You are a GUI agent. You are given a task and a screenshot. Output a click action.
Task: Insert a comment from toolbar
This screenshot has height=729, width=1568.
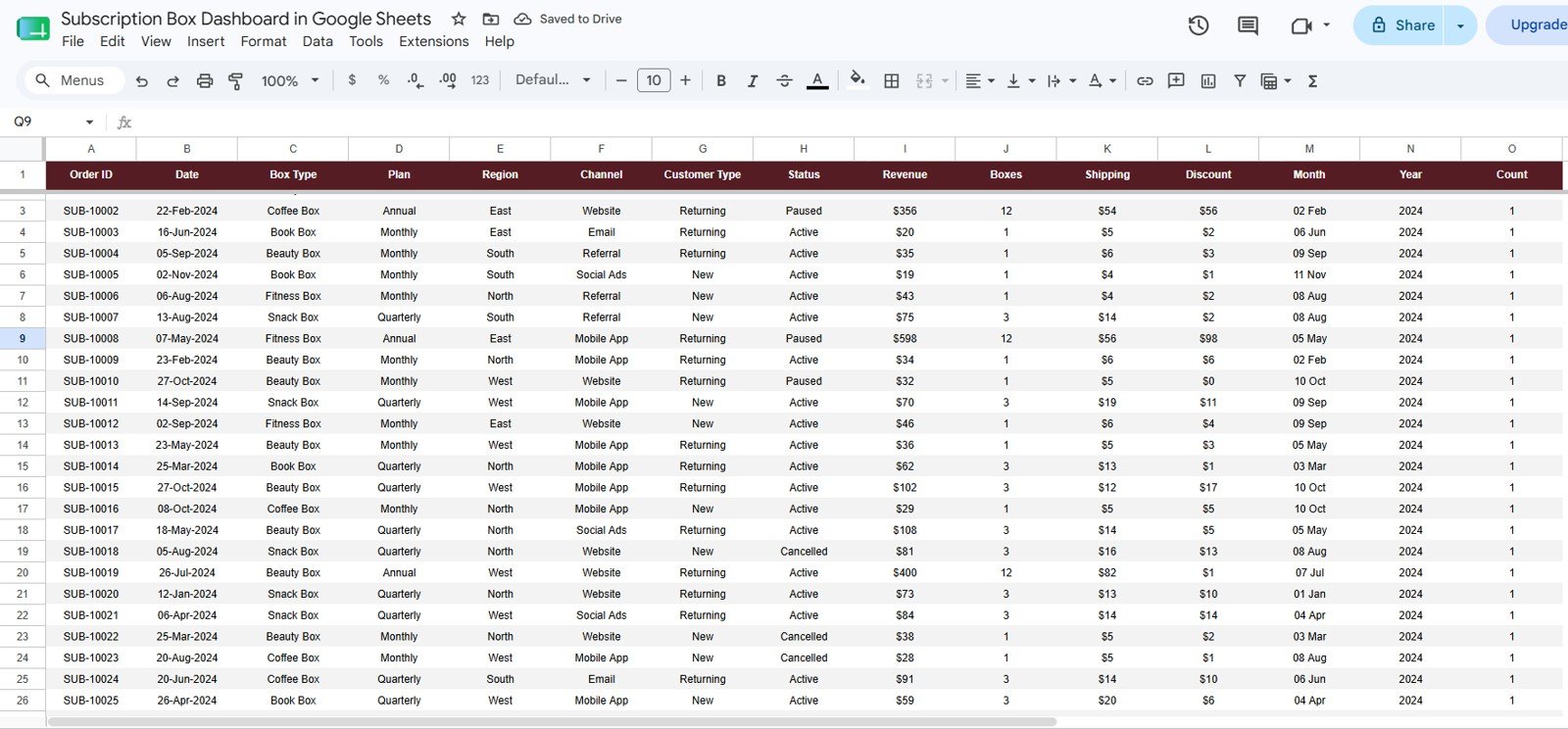(x=1176, y=80)
